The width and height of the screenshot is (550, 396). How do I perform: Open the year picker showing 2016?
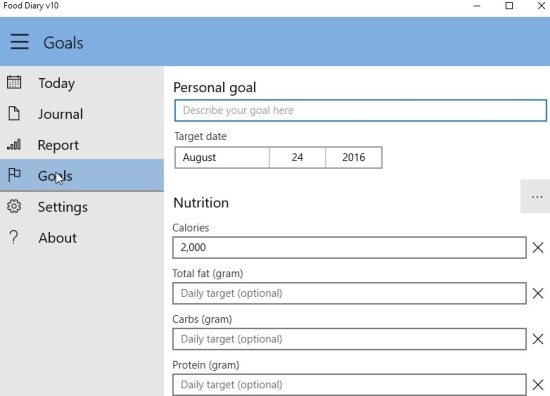tap(354, 157)
